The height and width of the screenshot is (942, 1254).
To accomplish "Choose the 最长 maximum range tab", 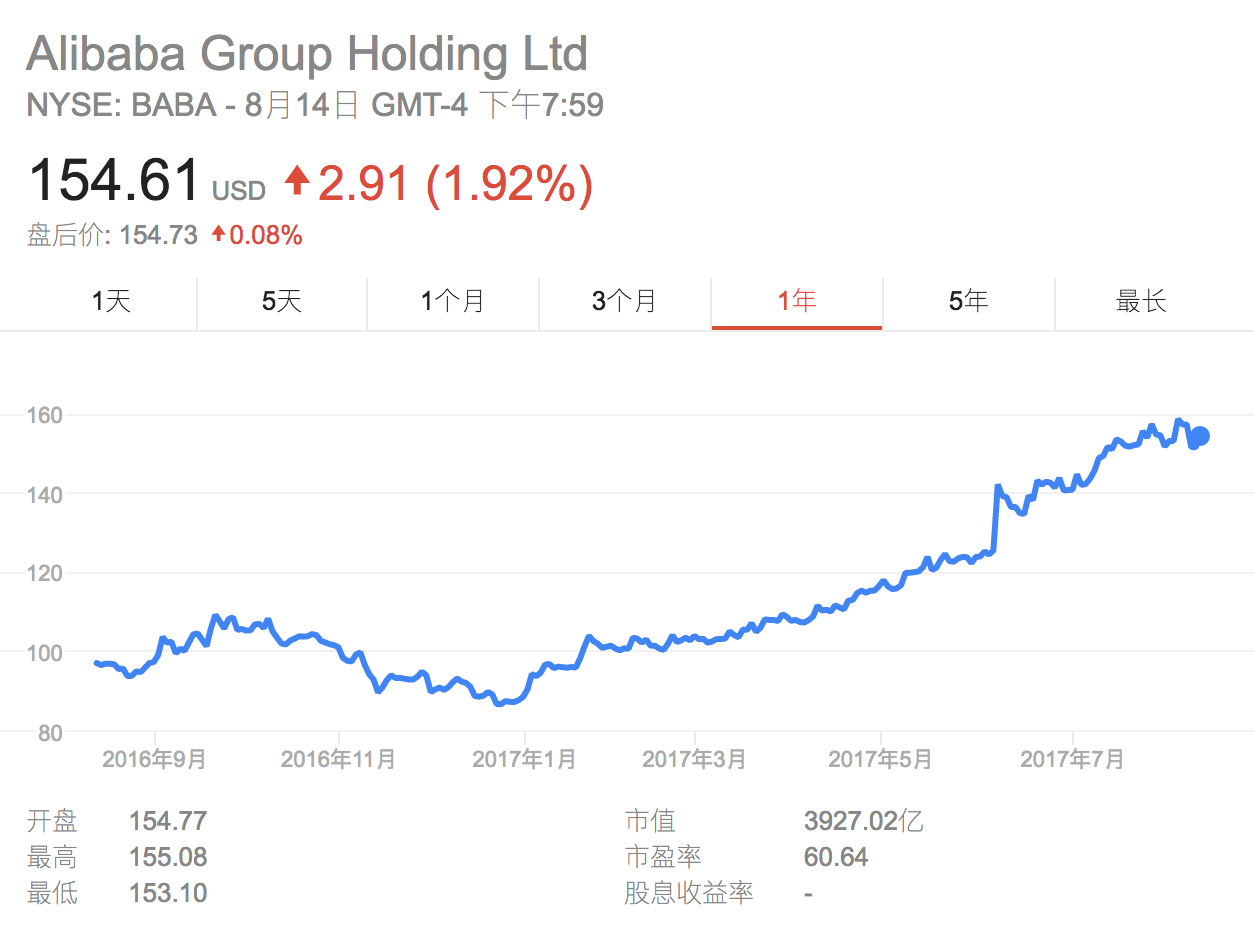I will [1141, 301].
